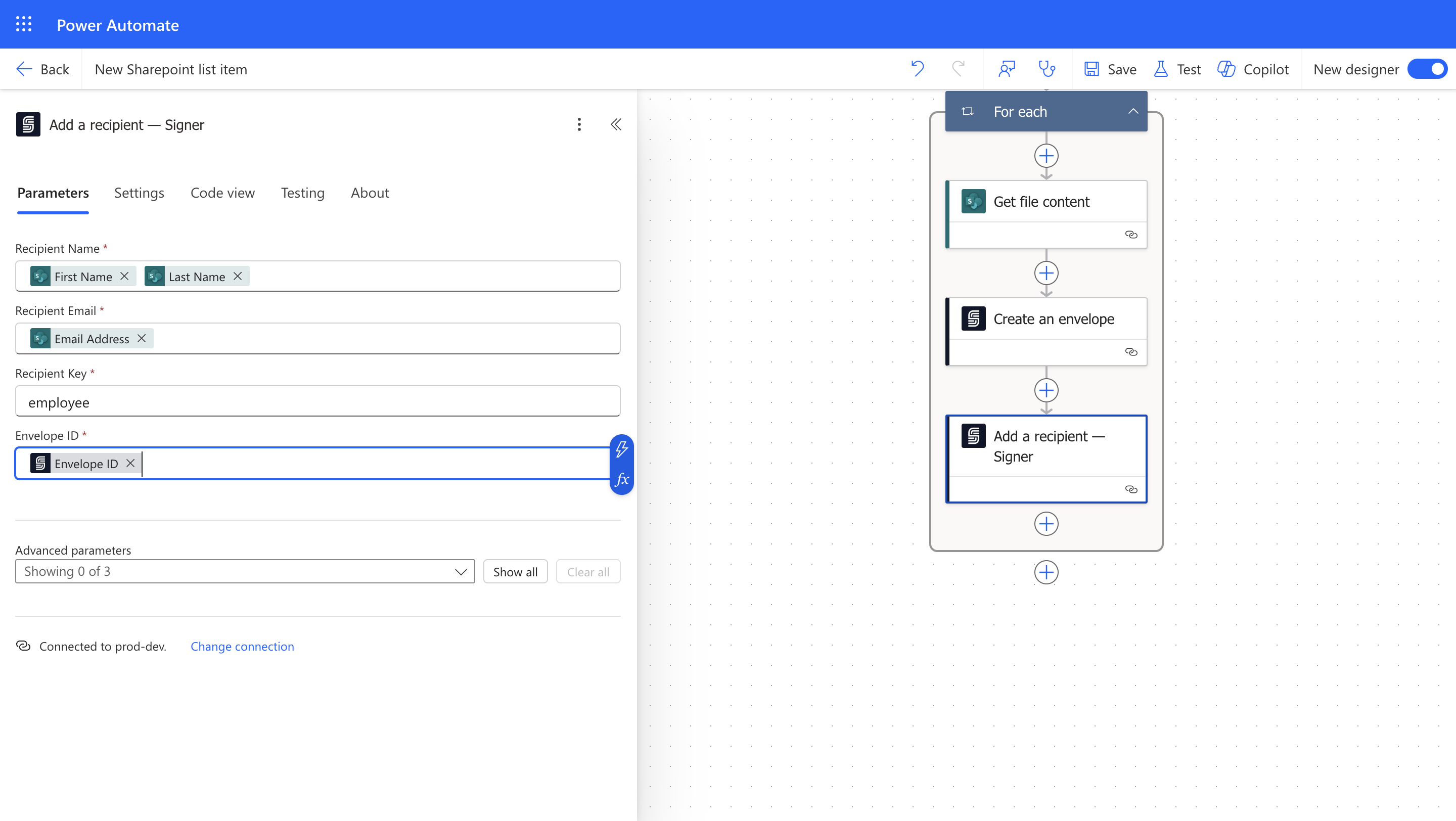Viewport: 1456px width, 821px height.
Task: Open the app launcher waffle icon
Action: (x=24, y=24)
